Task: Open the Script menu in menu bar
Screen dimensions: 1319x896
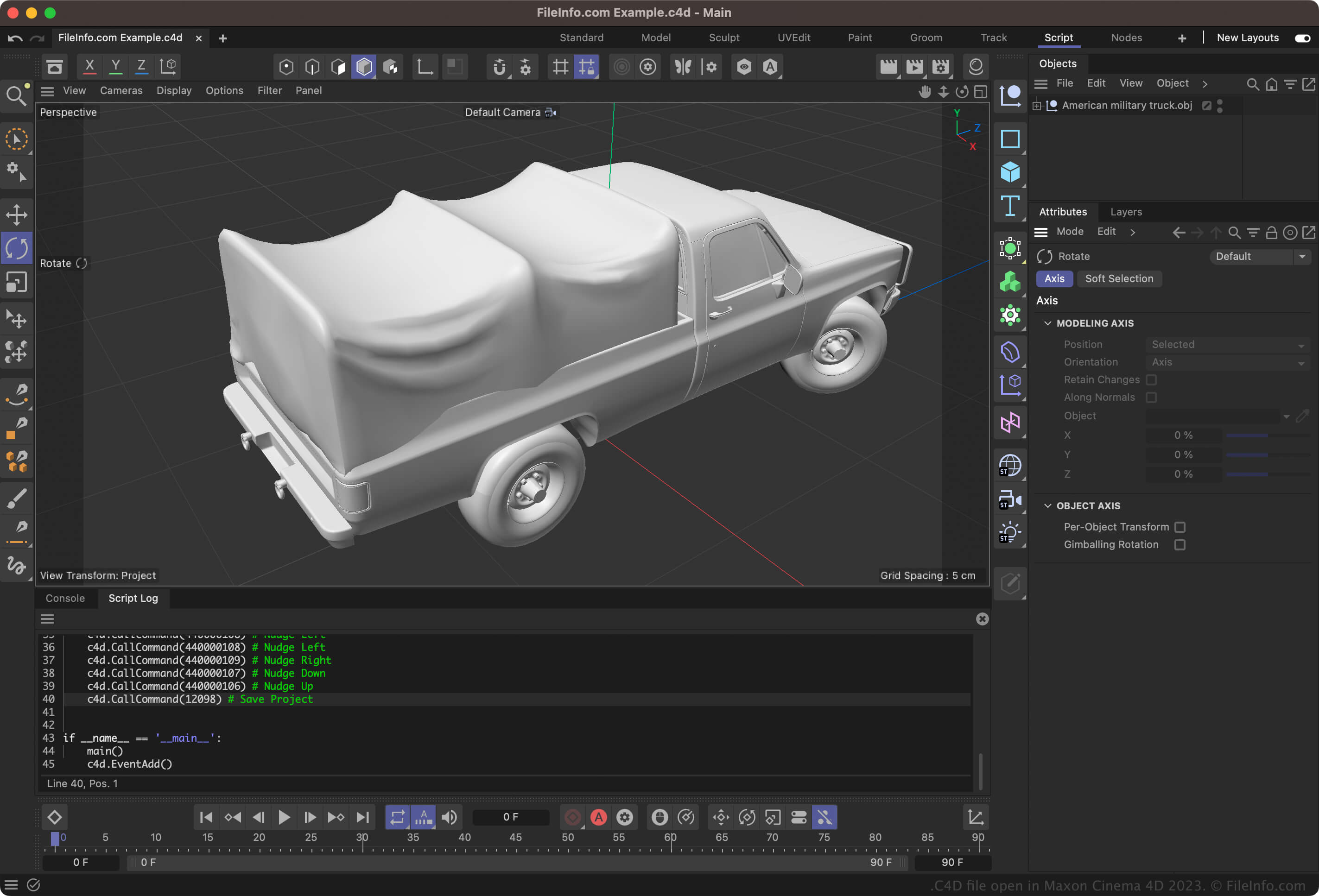Action: coord(1059,37)
